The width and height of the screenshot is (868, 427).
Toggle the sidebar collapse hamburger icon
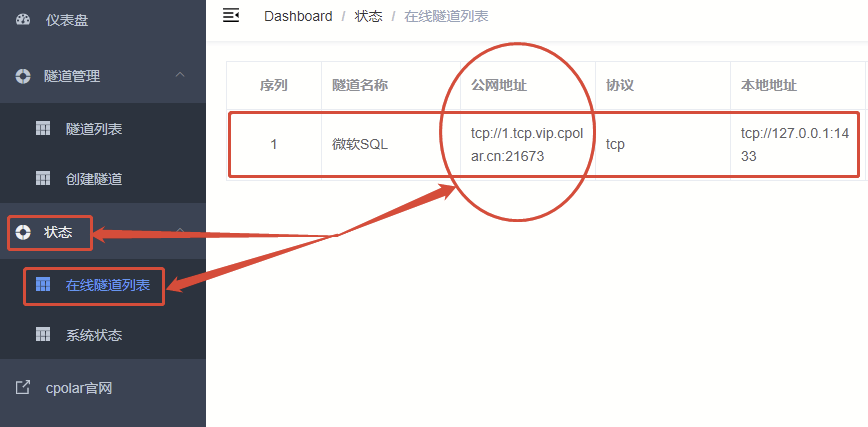[x=231, y=16]
